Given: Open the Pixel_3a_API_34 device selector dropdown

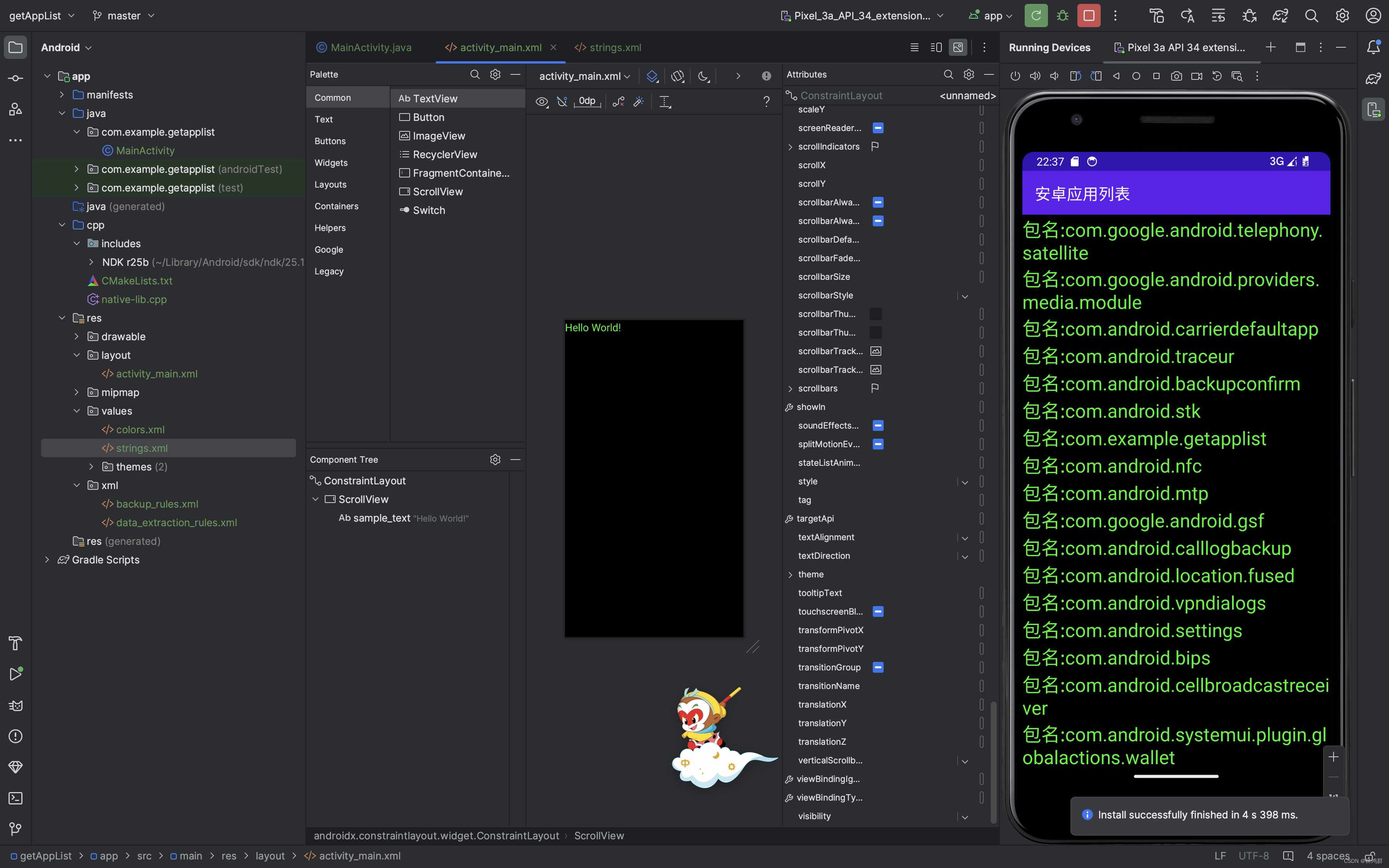Looking at the screenshot, I should click(862, 15).
